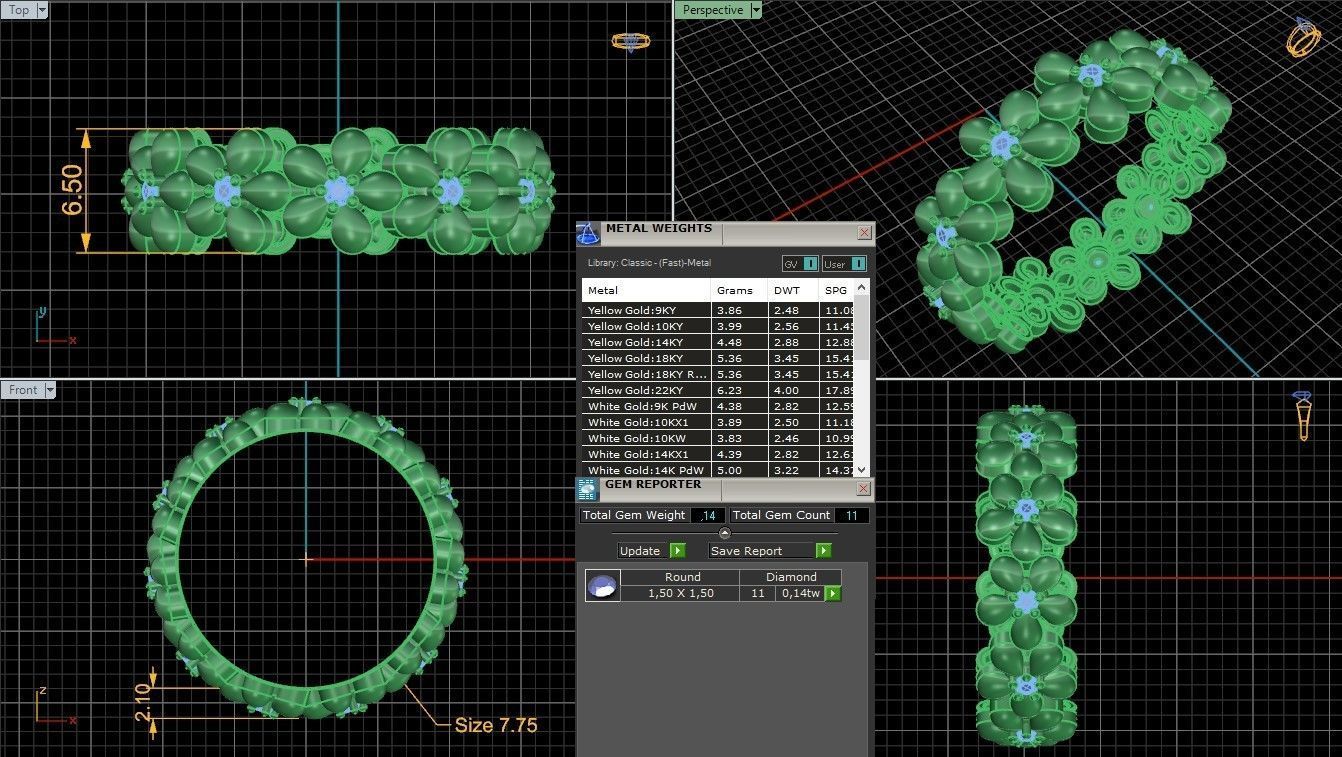
Task: Close the Metal Weights panel
Action: 864,232
